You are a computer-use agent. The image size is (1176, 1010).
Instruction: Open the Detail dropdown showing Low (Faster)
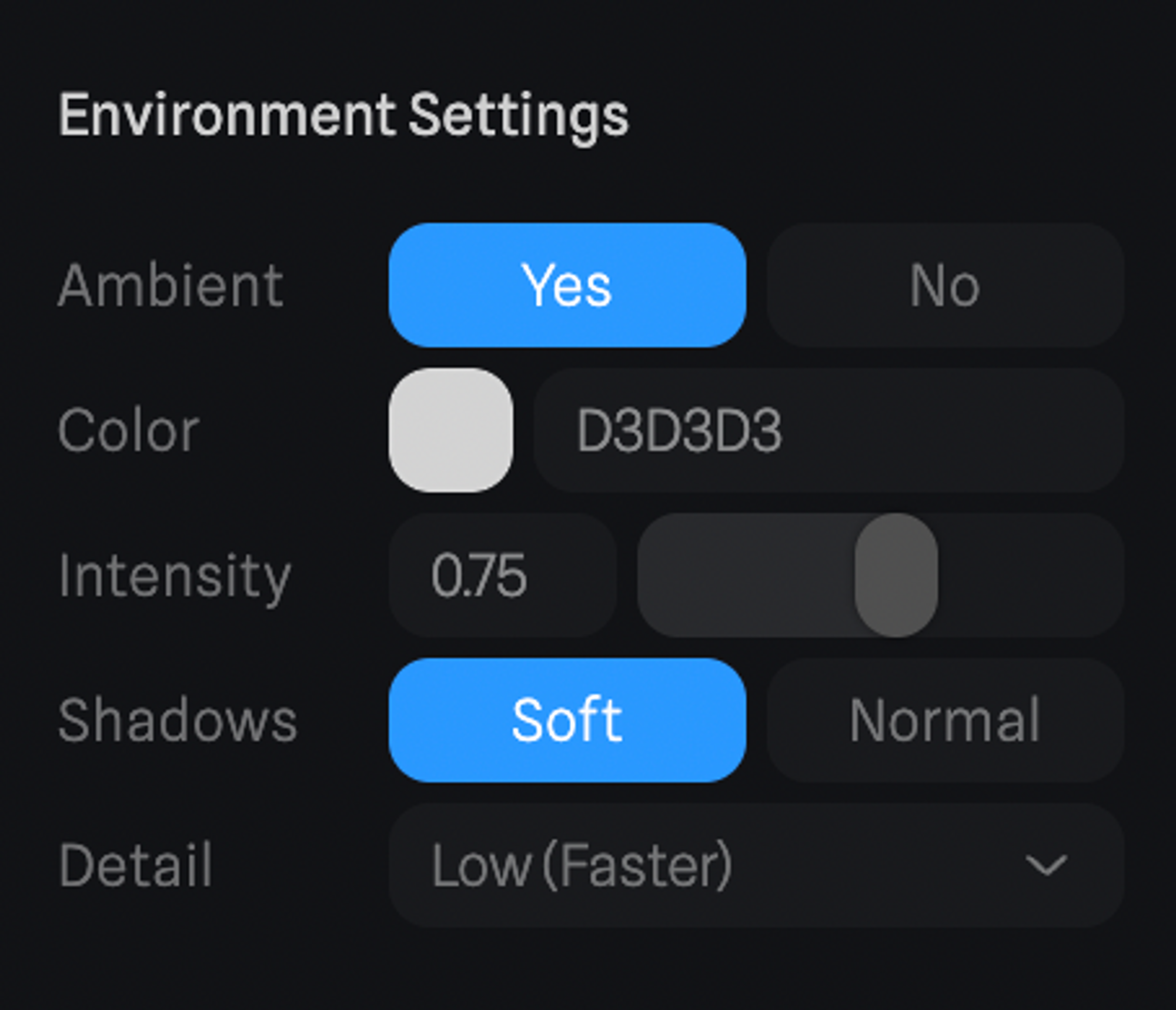point(706,865)
